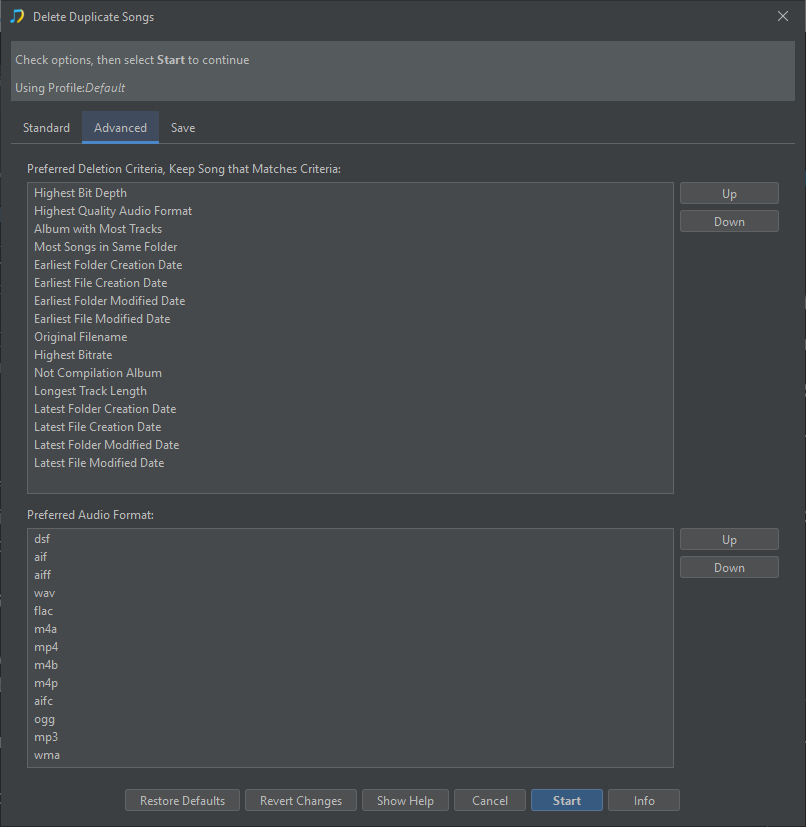This screenshot has height=827, width=806.
Task: Select 'Original Filename' criterion
Action: click(350, 337)
